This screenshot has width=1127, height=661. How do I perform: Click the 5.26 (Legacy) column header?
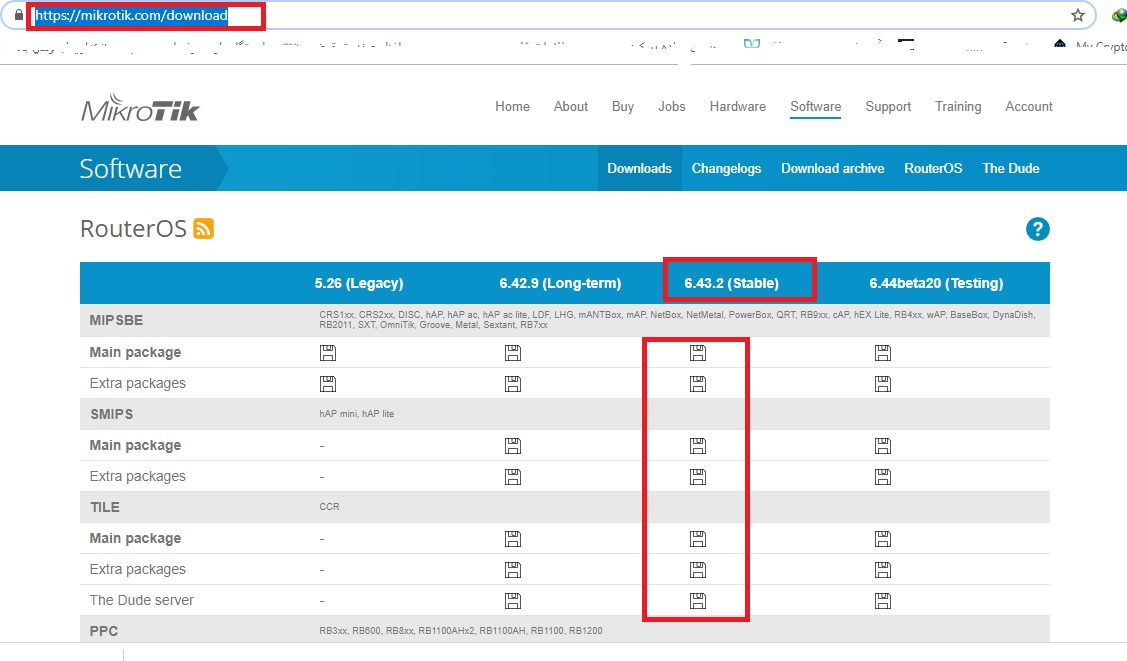point(359,283)
